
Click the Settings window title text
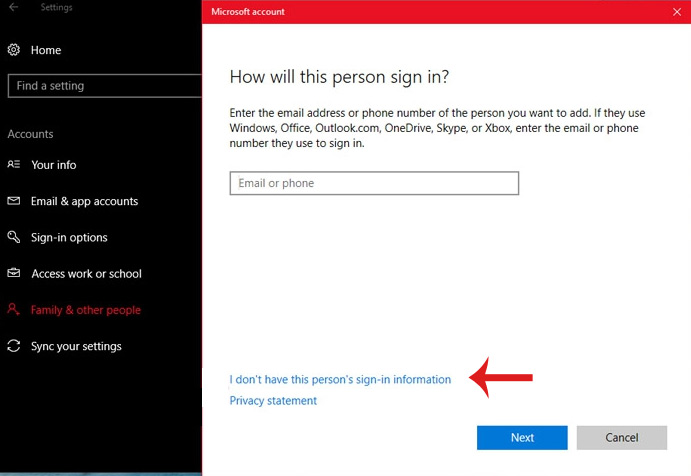(56, 7)
